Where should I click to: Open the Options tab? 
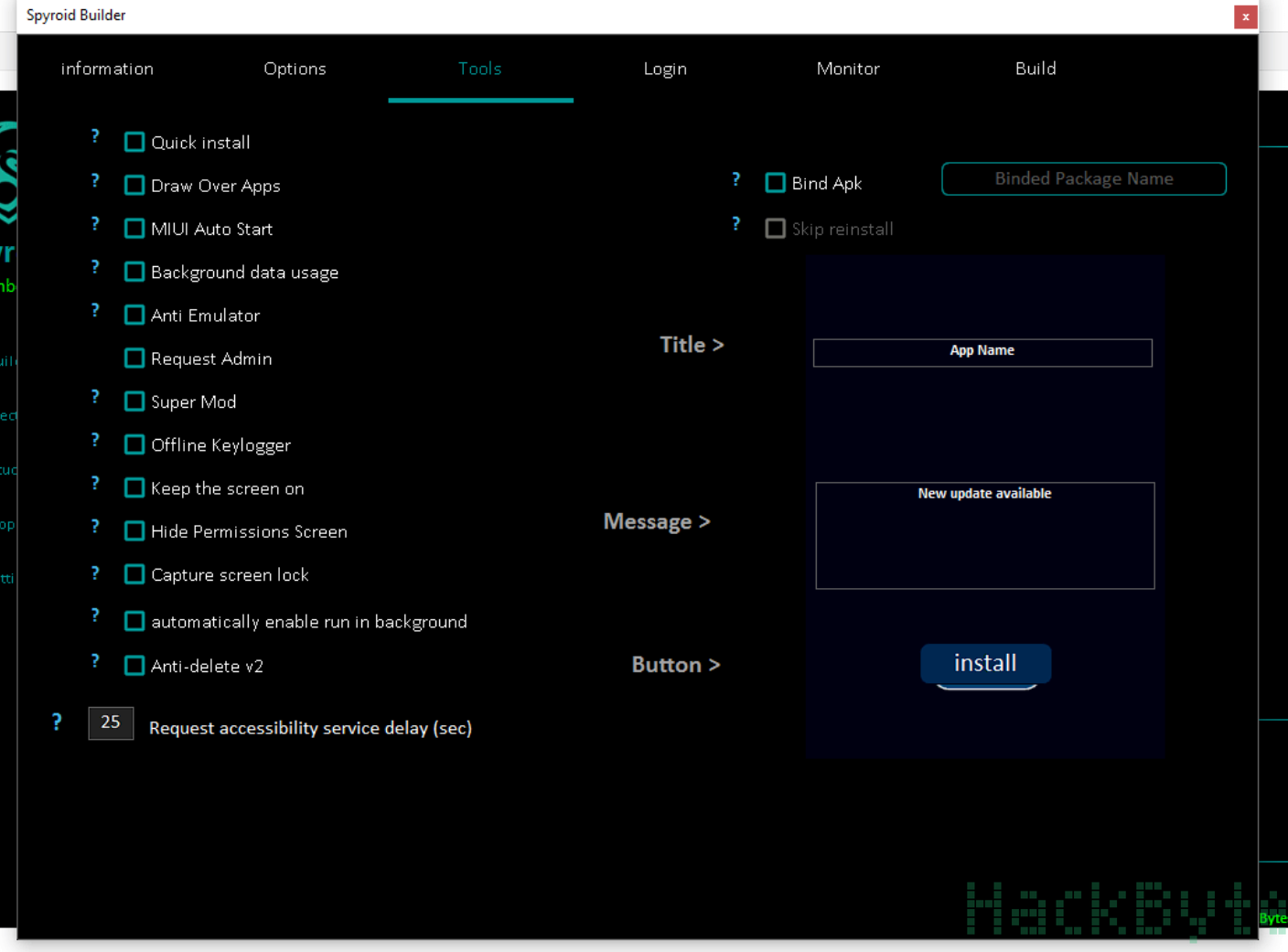tap(295, 69)
